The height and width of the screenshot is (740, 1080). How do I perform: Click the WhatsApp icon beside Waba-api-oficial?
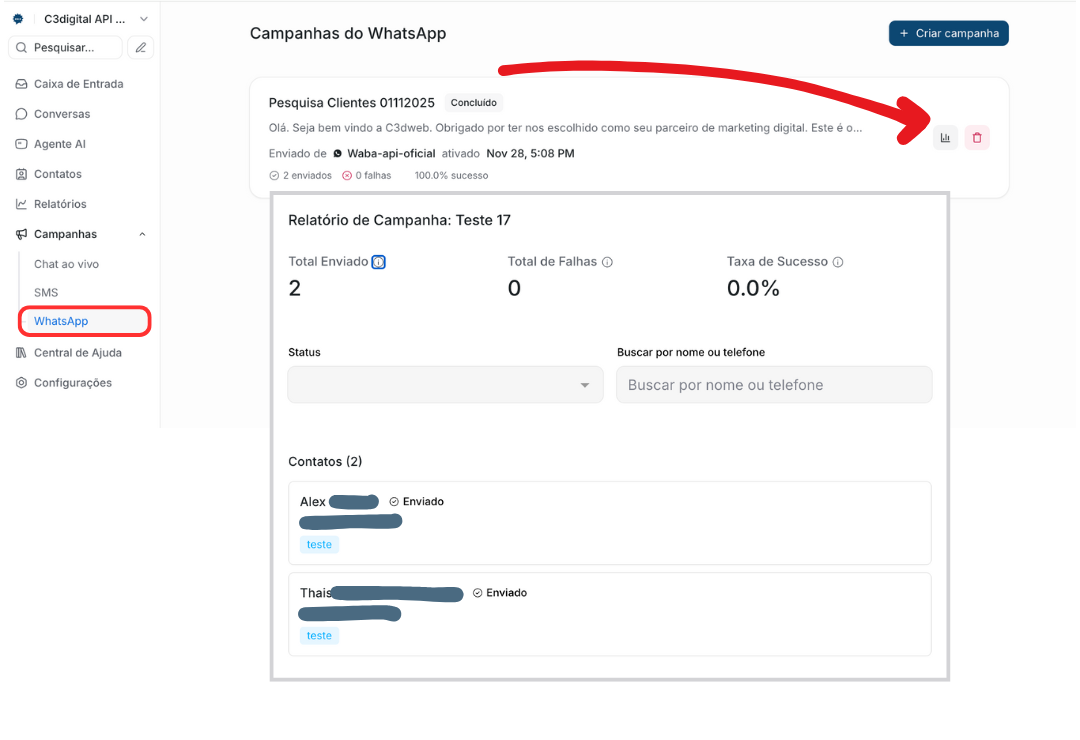point(338,154)
